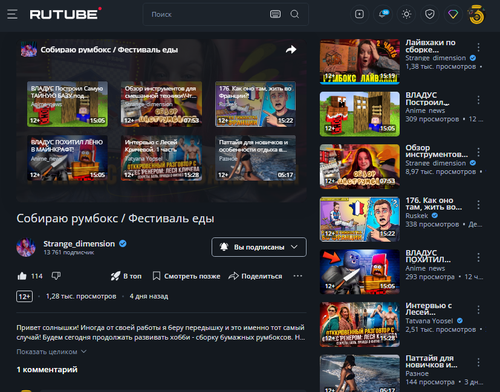Expand description with Показать целиком
This screenshot has height=392, width=500.
tap(51, 352)
